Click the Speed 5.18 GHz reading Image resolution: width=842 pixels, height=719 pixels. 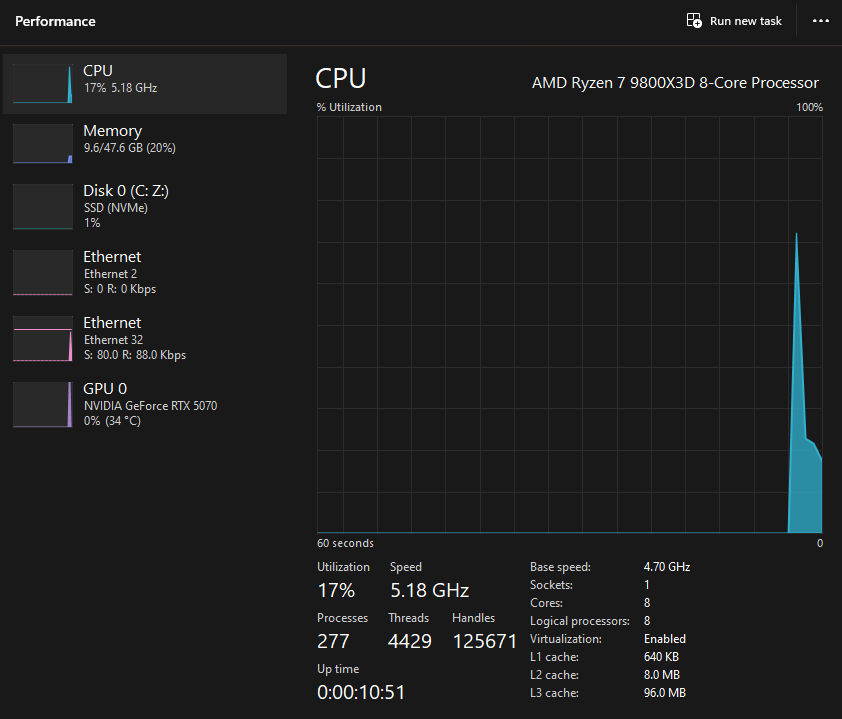coord(428,590)
